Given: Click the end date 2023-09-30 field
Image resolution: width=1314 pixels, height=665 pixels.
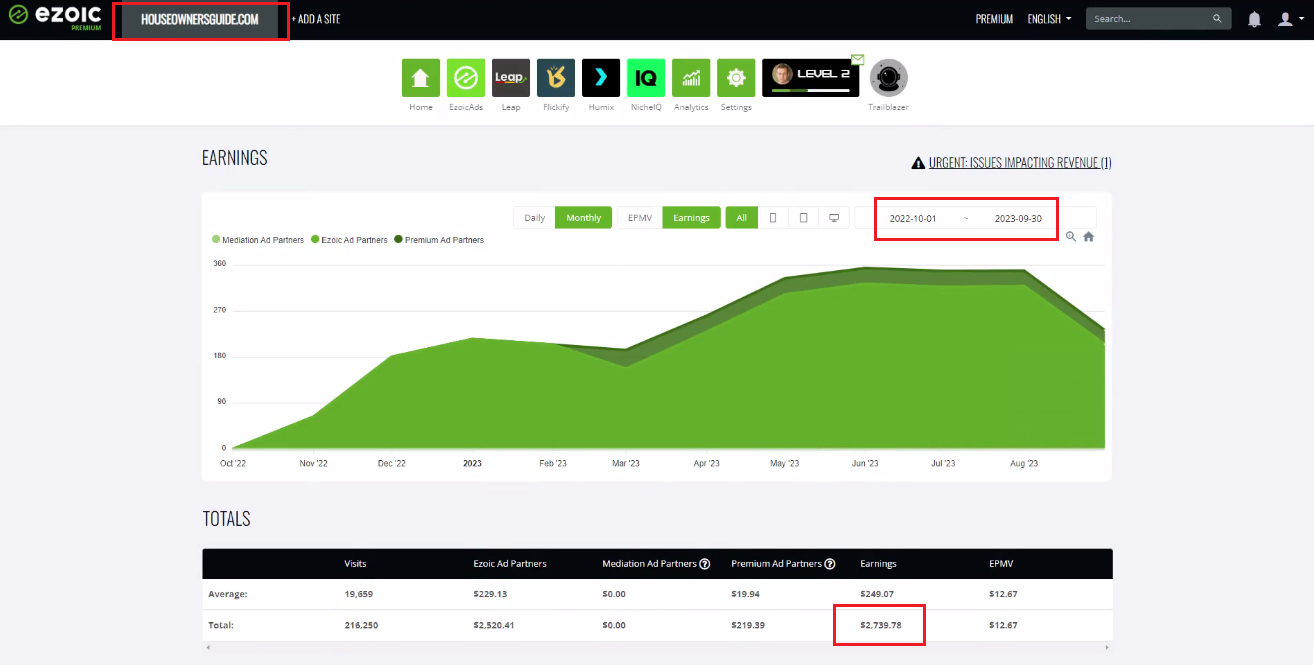Looking at the screenshot, I should point(1018,219).
